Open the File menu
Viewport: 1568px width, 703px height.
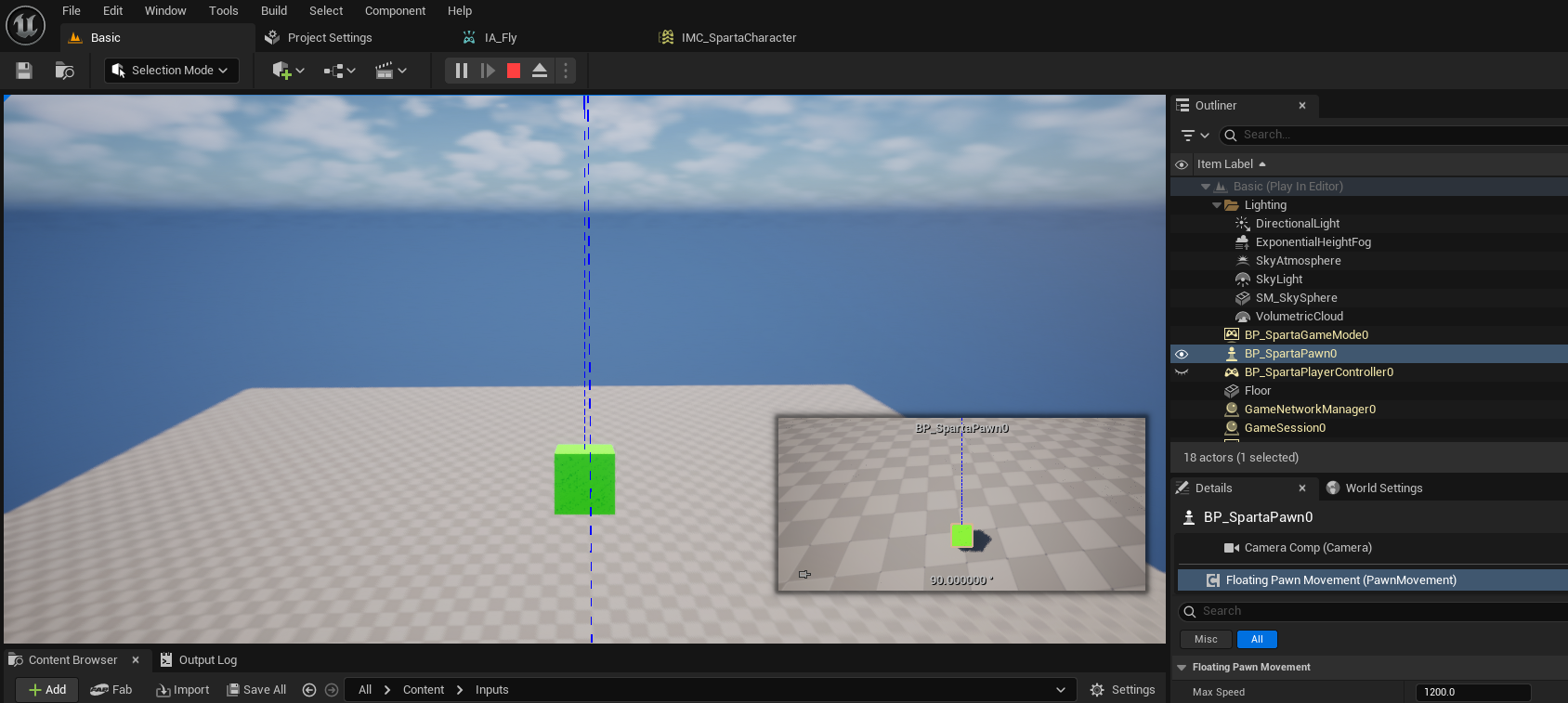(72, 11)
